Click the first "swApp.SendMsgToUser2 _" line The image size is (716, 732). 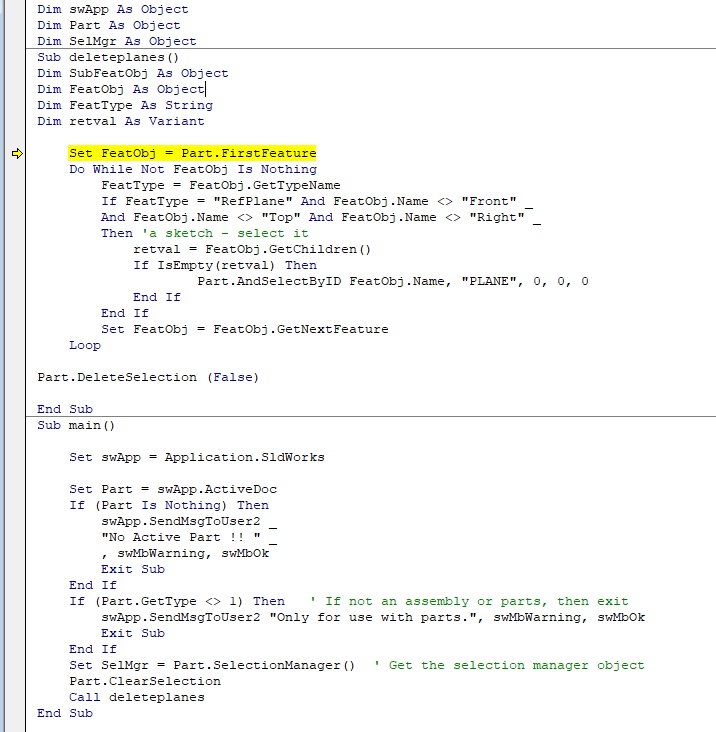pyautogui.click(x=189, y=521)
